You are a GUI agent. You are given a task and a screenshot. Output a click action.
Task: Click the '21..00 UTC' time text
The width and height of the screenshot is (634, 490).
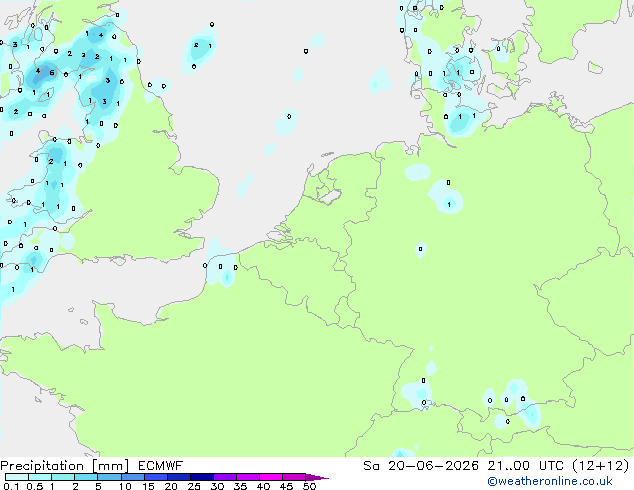coord(525,466)
